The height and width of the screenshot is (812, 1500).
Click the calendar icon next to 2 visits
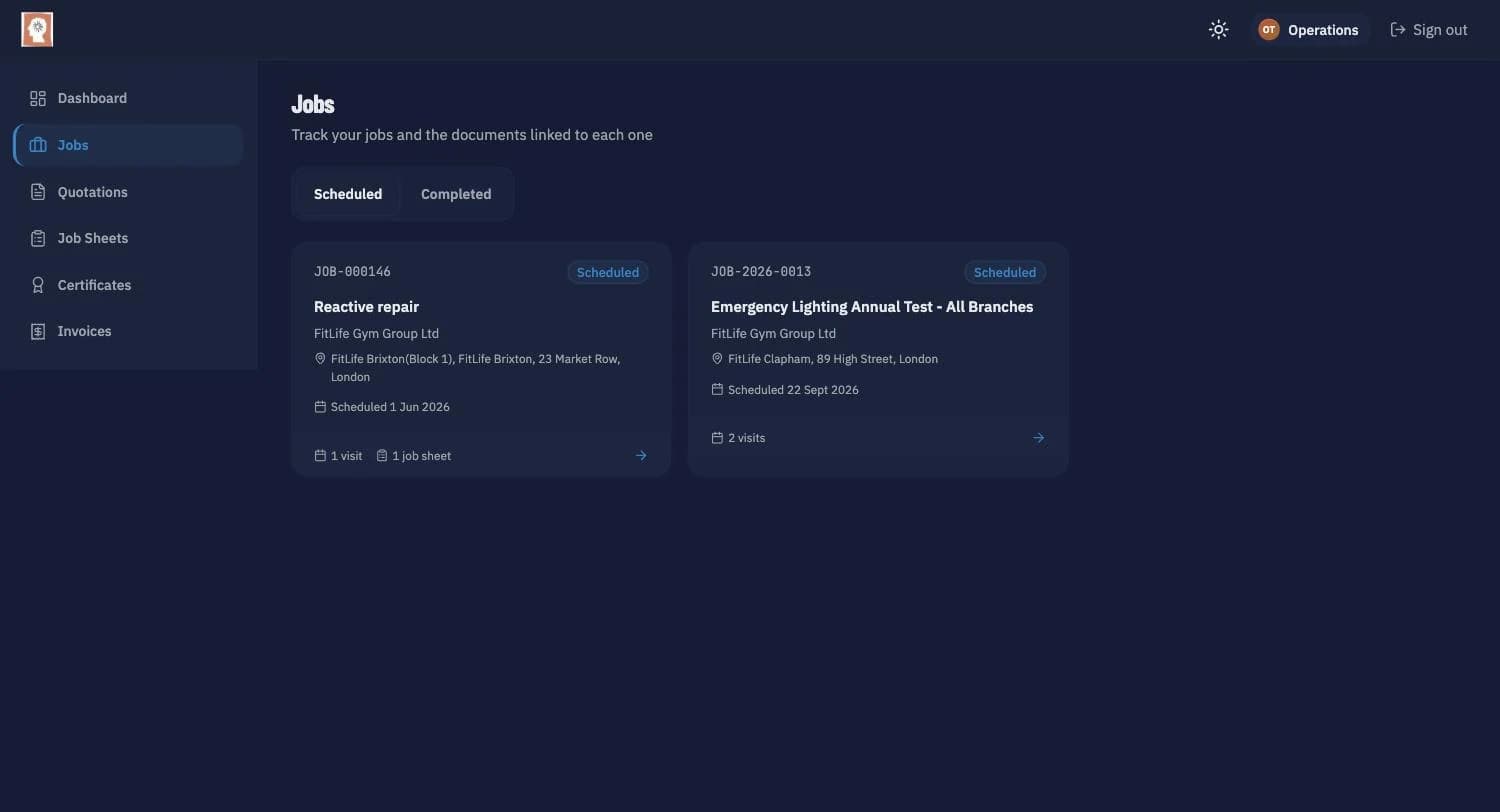point(717,438)
